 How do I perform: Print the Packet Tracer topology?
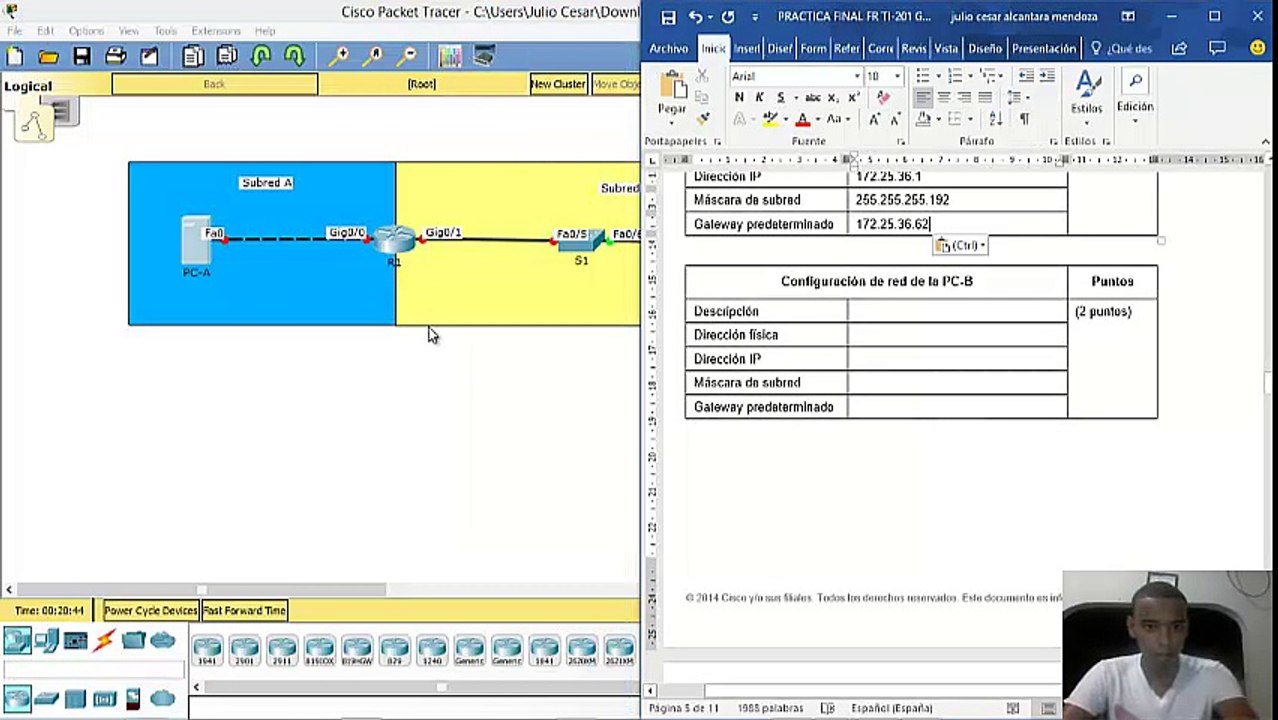click(x=116, y=57)
